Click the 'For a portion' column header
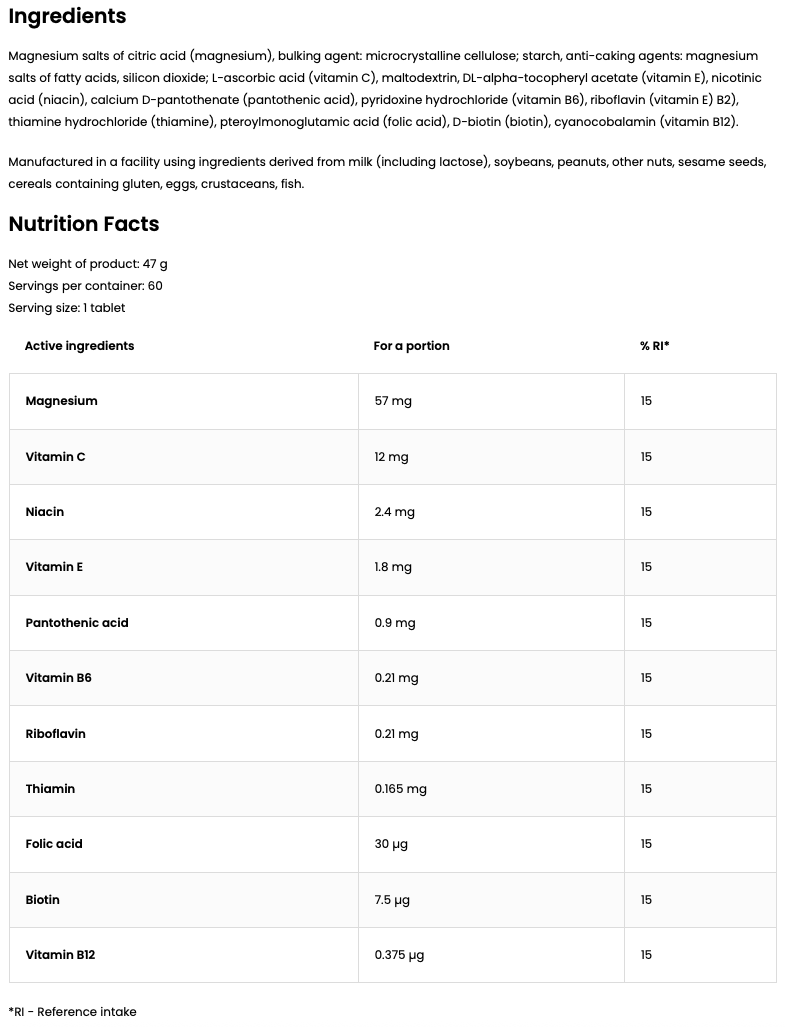785x1027 pixels. tap(411, 346)
